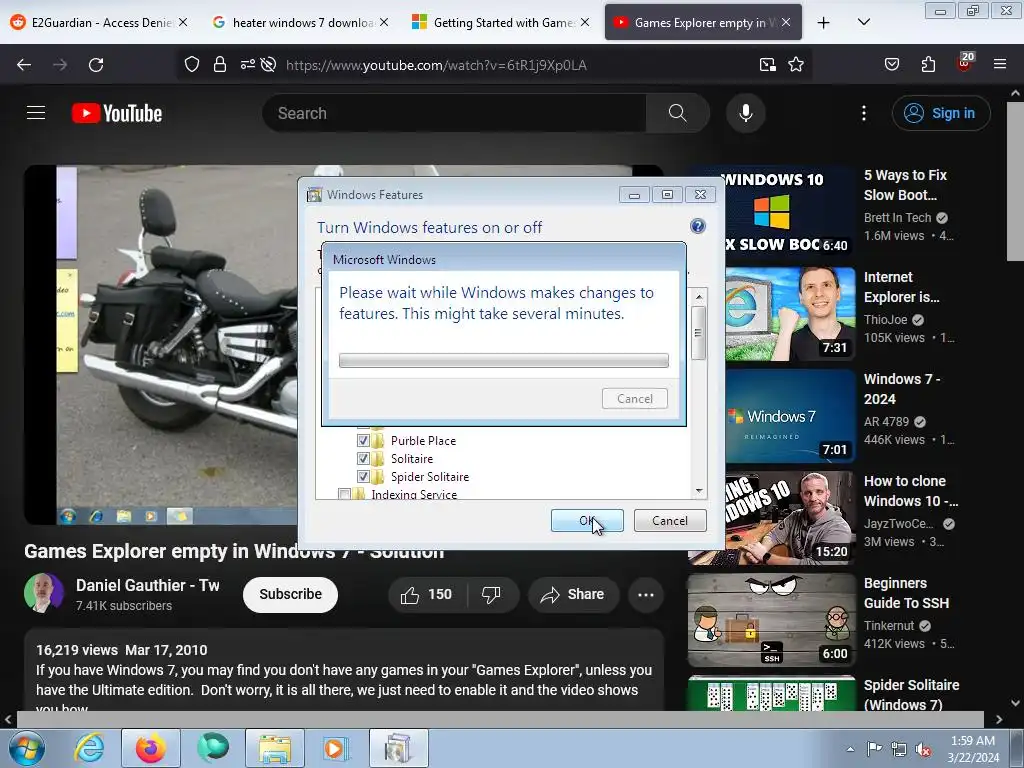Screen dimensions: 1024x768
Task: Open Daniel Gauthier channel avatar
Action: click(x=44, y=593)
